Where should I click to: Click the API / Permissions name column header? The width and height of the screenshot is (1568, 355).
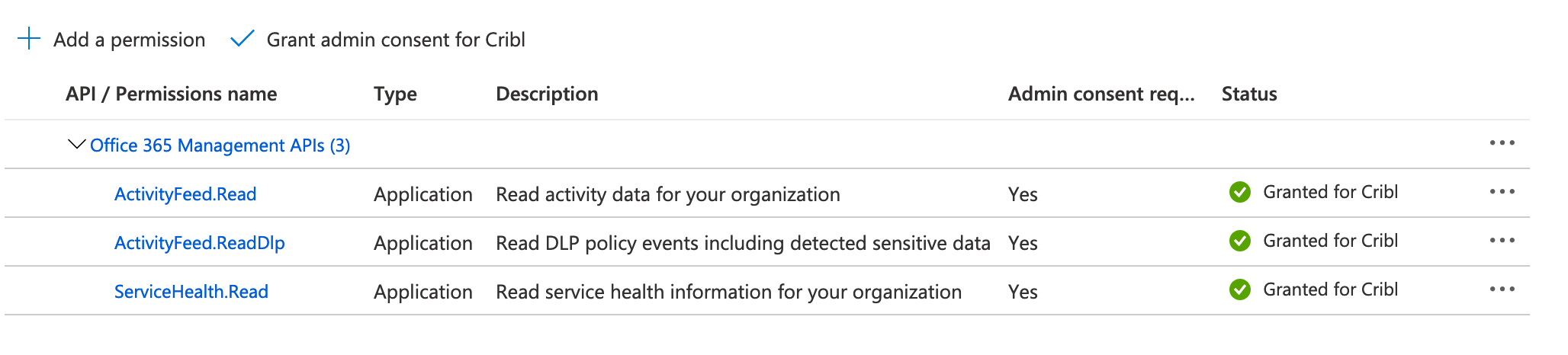pyautogui.click(x=171, y=94)
